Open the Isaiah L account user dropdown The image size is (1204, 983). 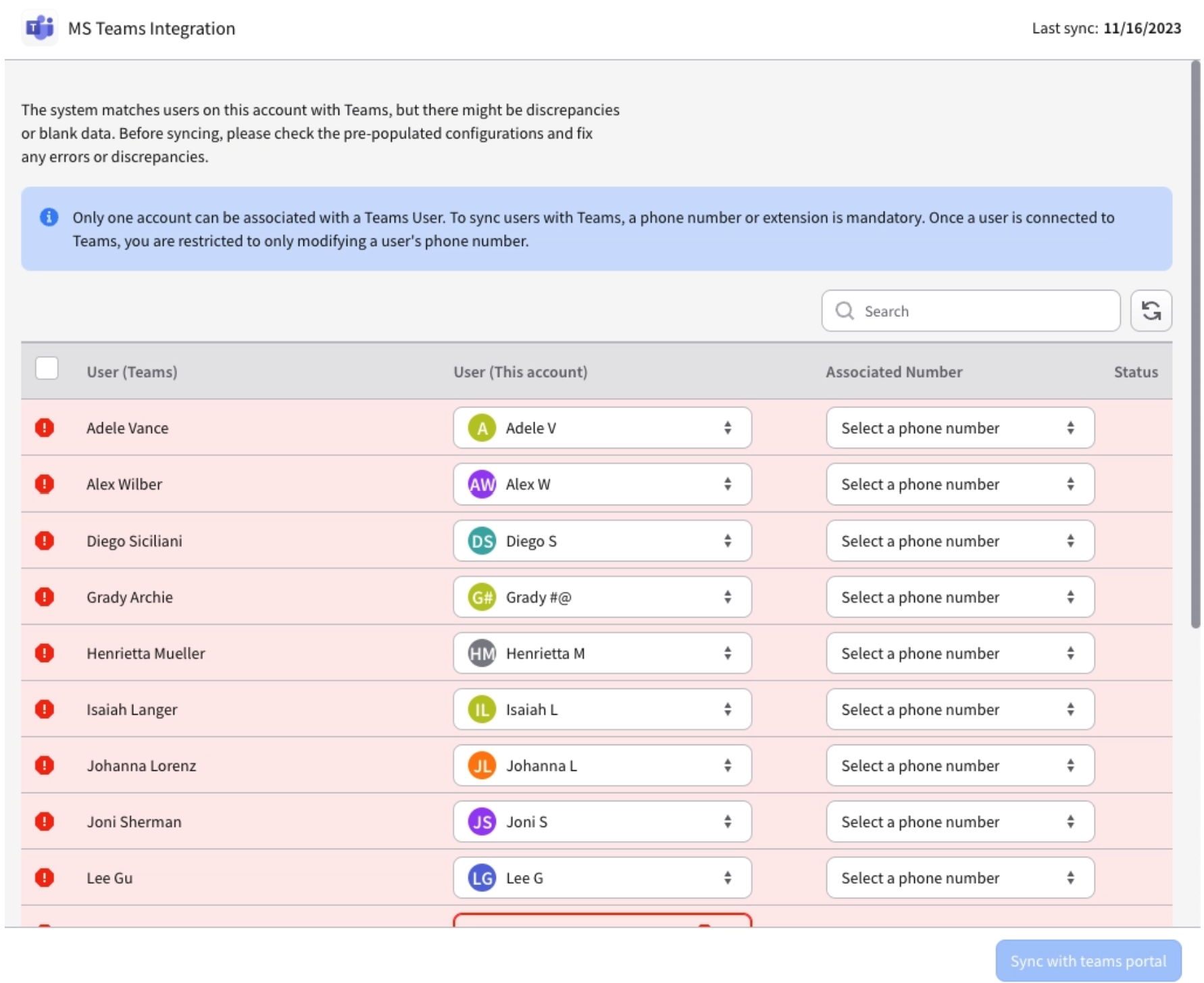602,709
